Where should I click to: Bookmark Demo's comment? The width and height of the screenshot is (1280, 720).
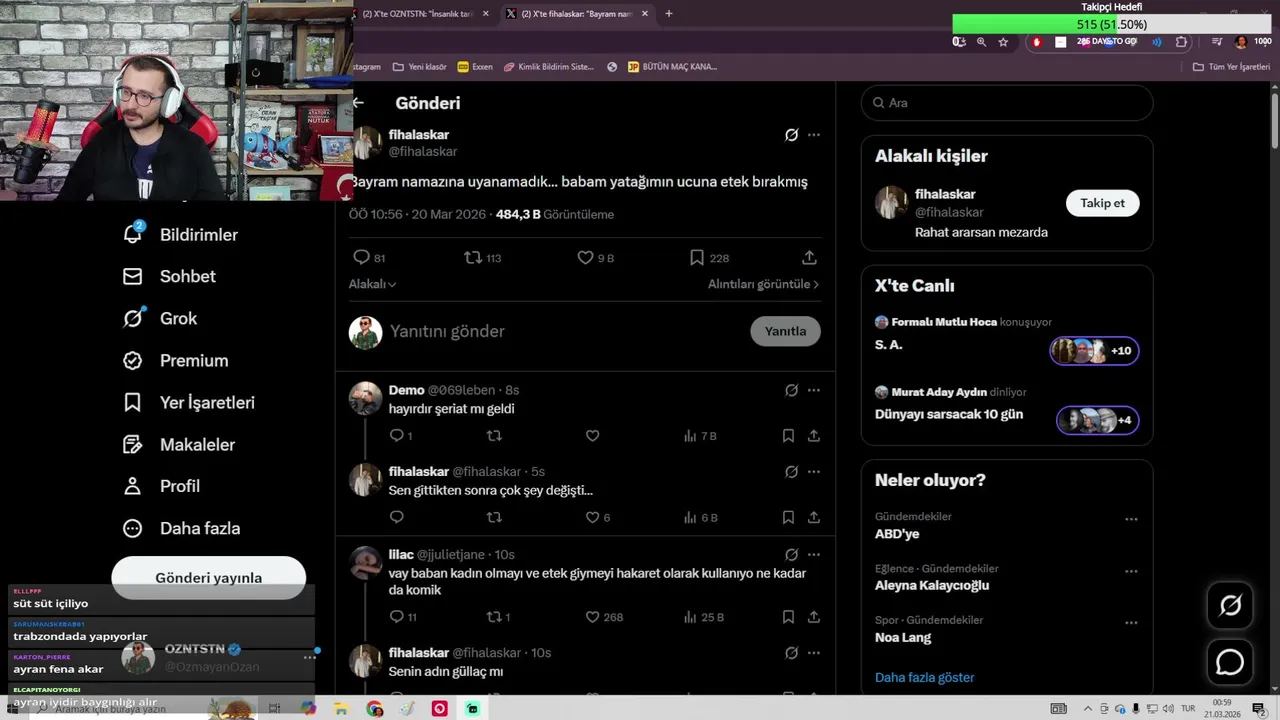click(x=788, y=436)
